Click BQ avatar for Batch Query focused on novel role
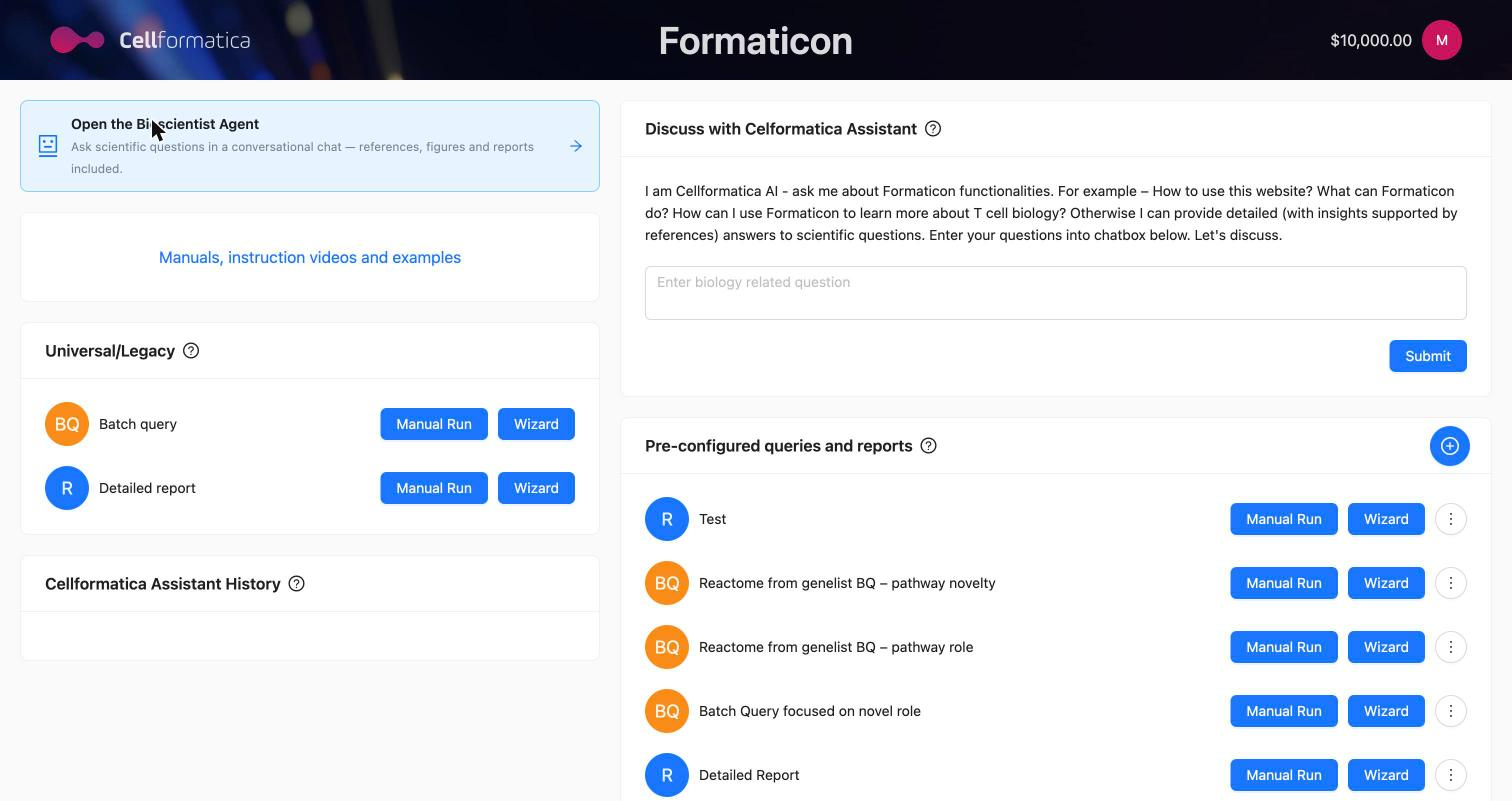Image resolution: width=1512 pixels, height=801 pixels. pos(667,711)
